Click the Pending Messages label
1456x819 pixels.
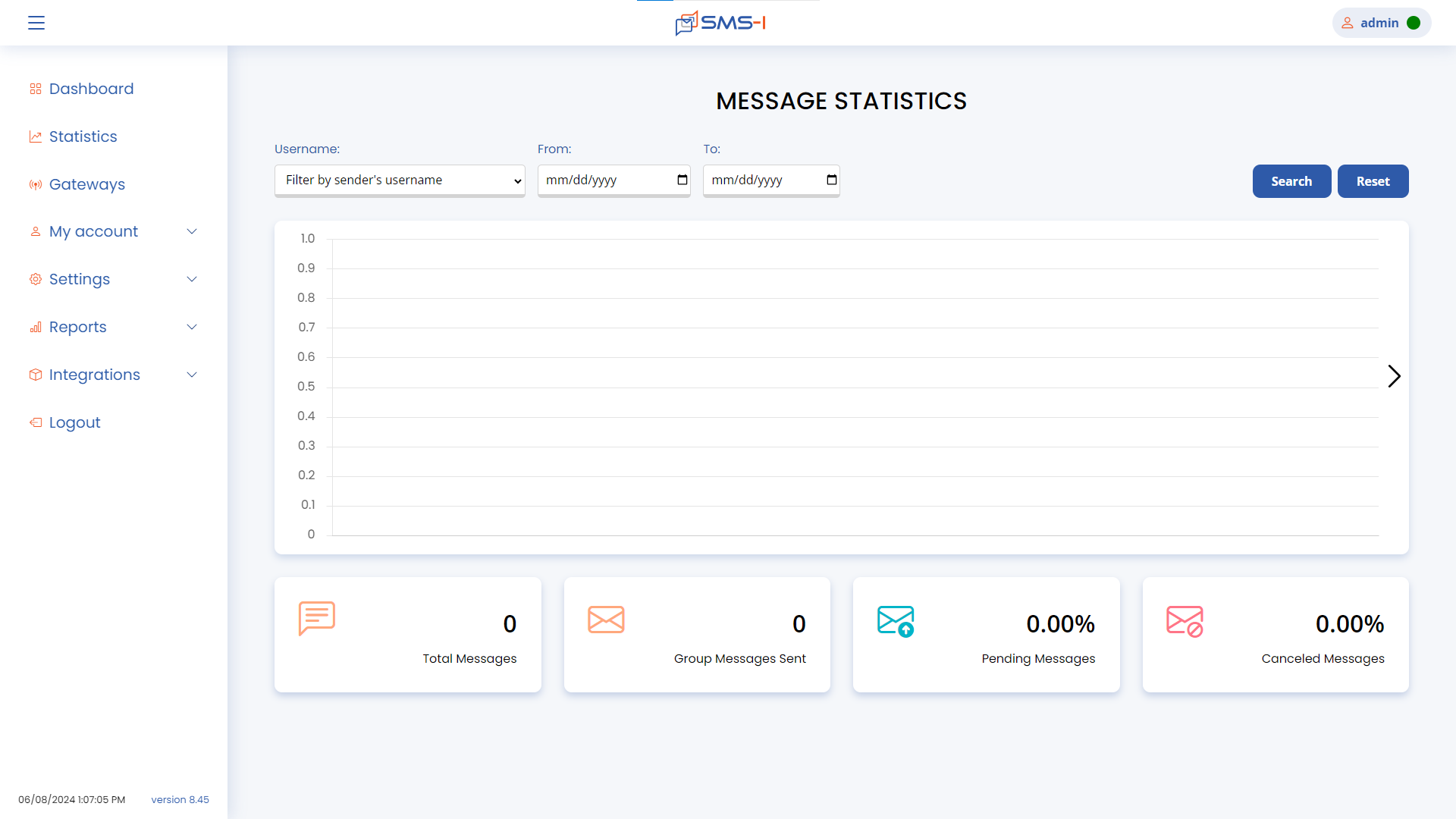(x=1038, y=658)
